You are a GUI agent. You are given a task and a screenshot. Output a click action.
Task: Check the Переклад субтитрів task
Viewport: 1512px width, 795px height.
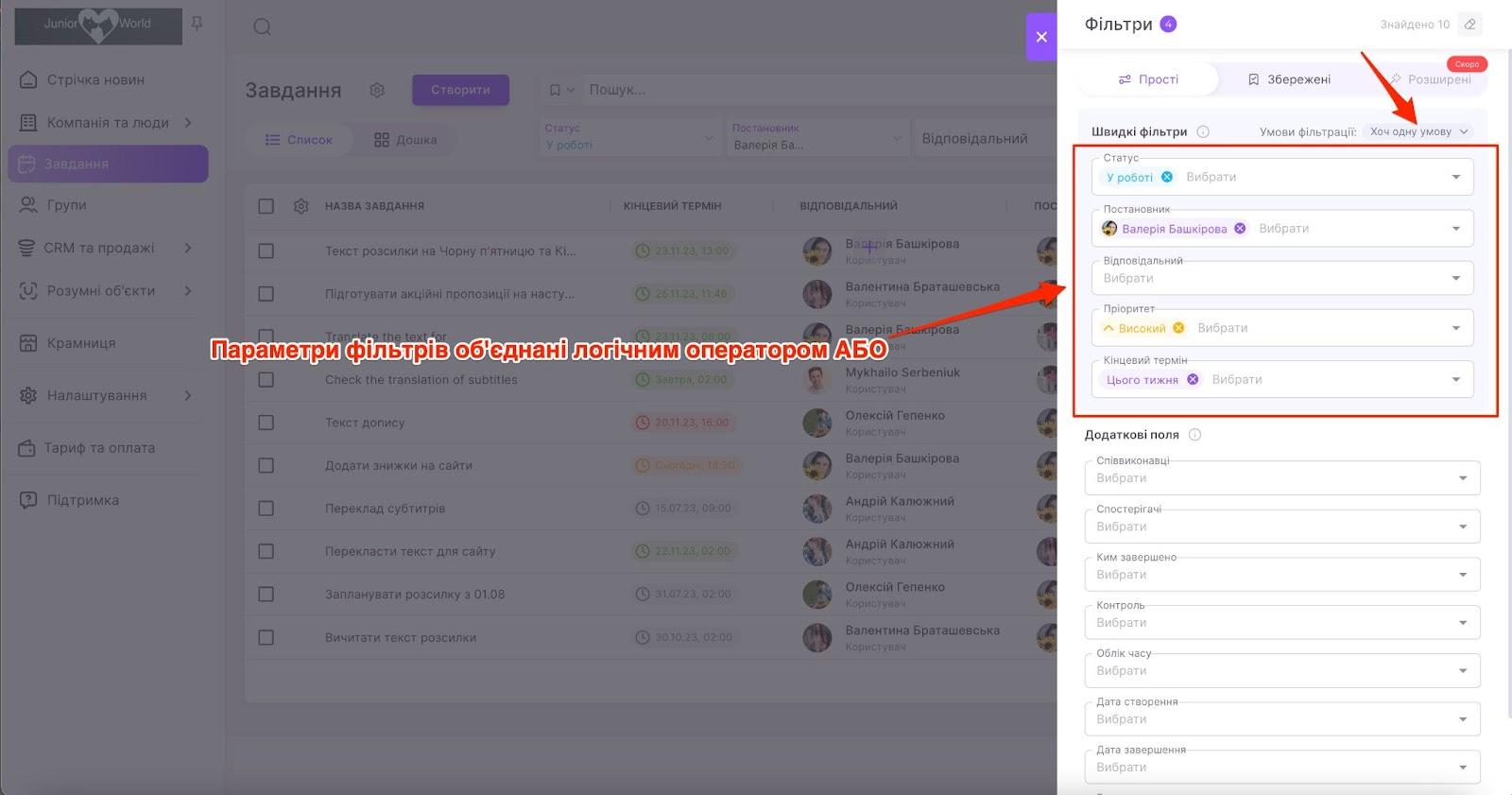tap(266, 509)
